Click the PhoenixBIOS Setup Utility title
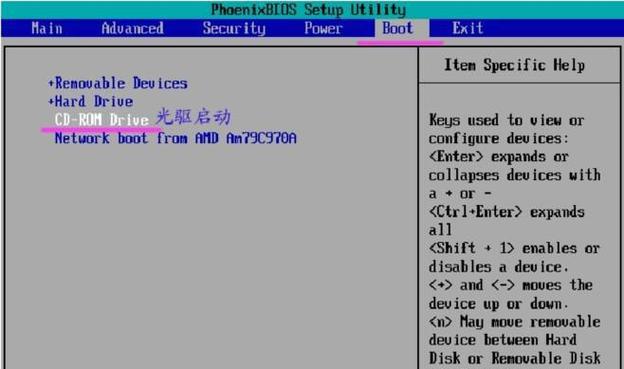 coord(308,10)
